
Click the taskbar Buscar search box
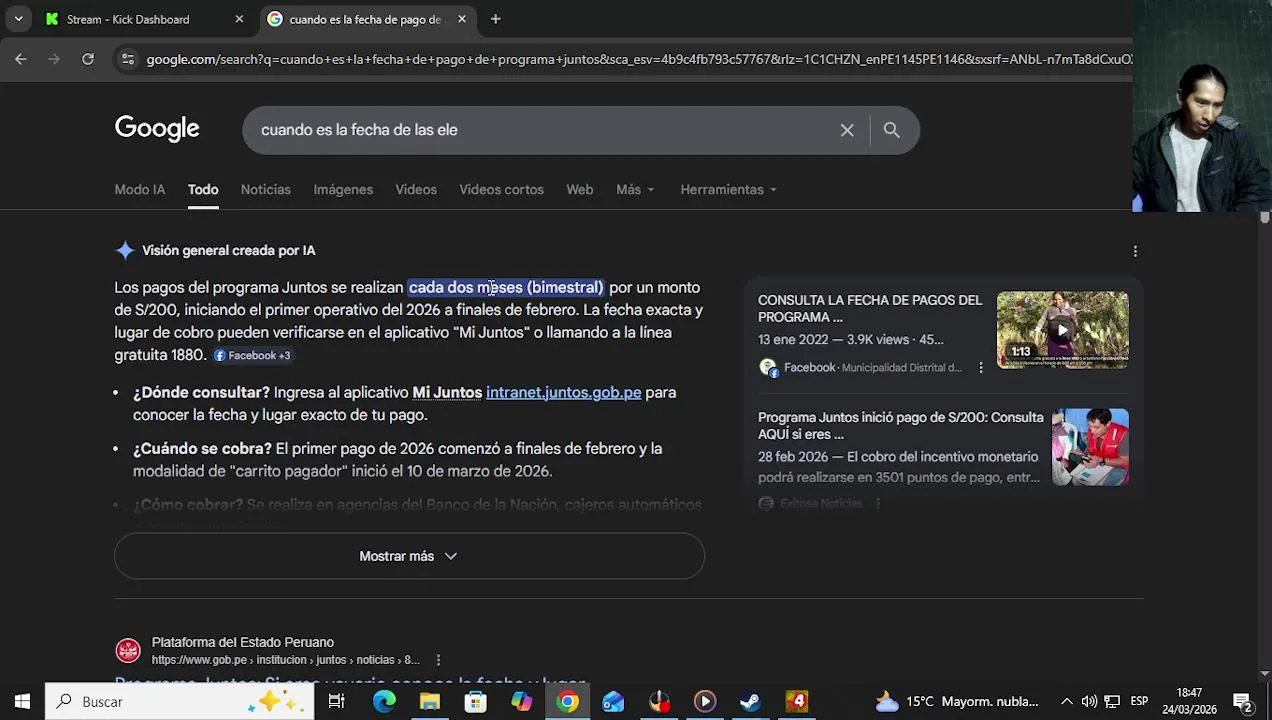[180, 701]
